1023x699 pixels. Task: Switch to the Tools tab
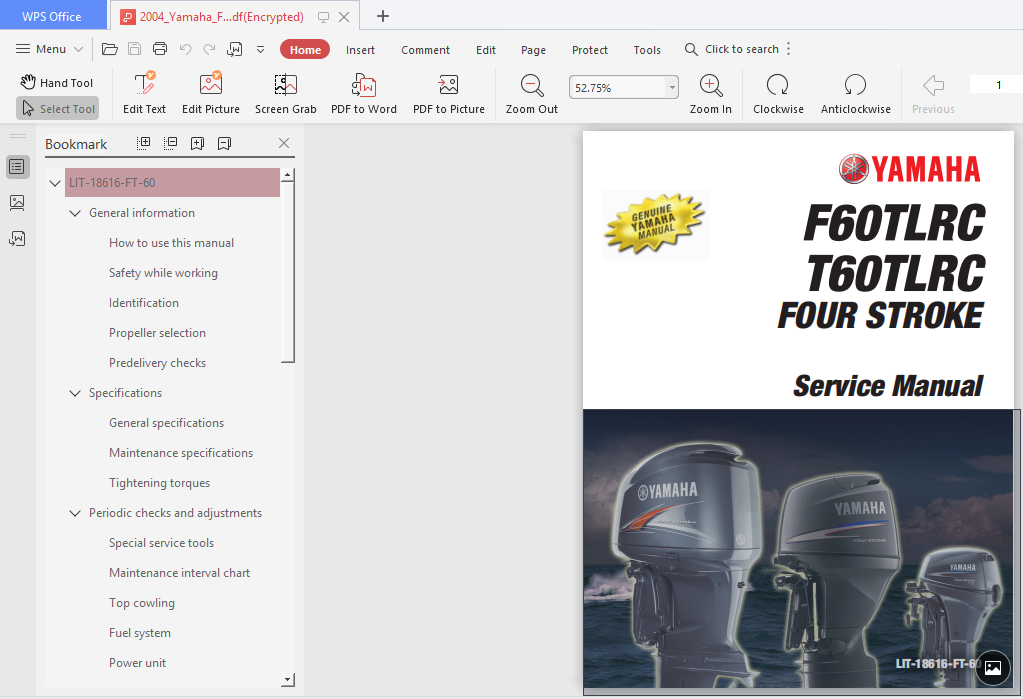pos(647,50)
